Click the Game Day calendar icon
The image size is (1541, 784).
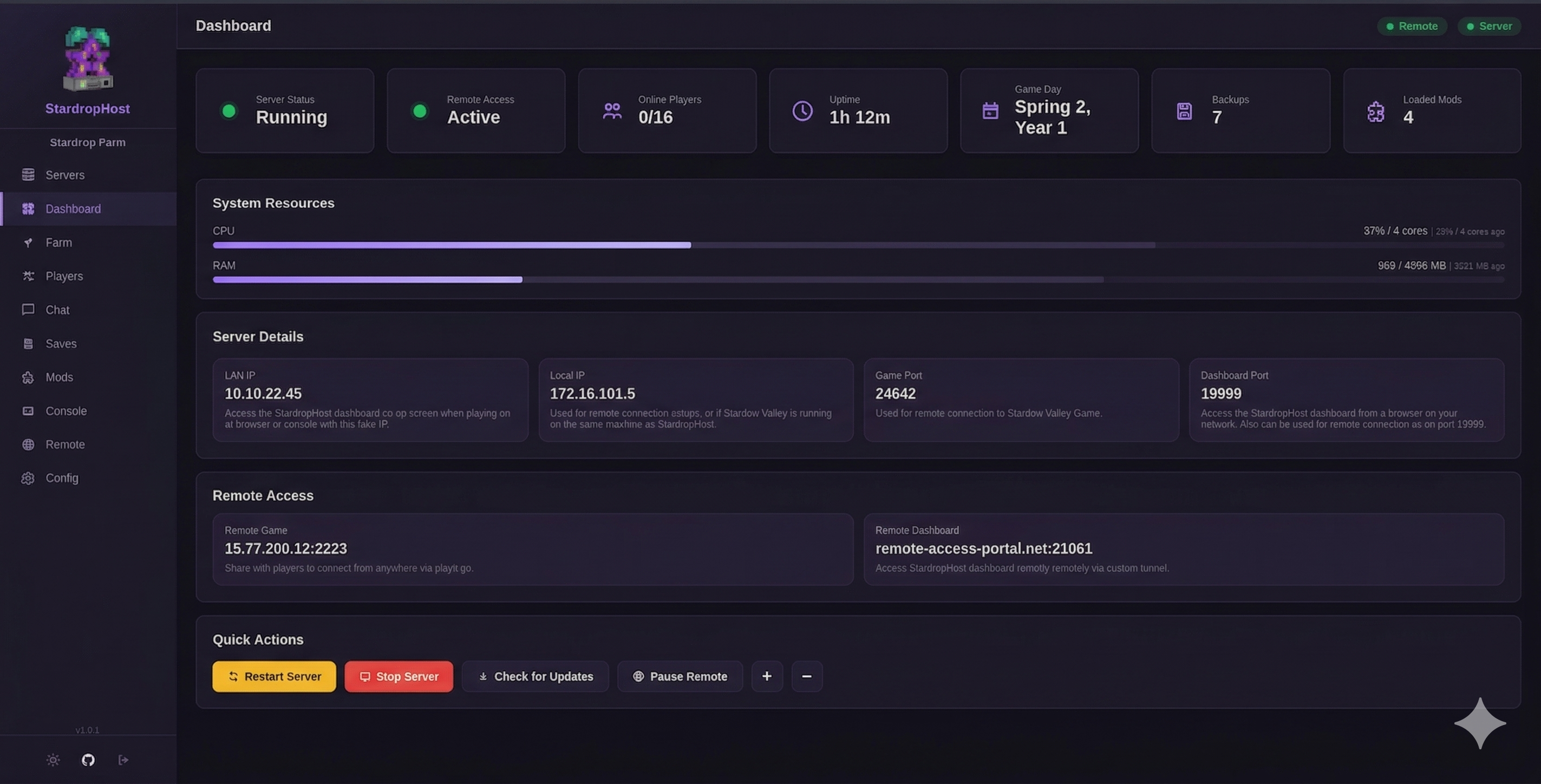click(x=990, y=110)
